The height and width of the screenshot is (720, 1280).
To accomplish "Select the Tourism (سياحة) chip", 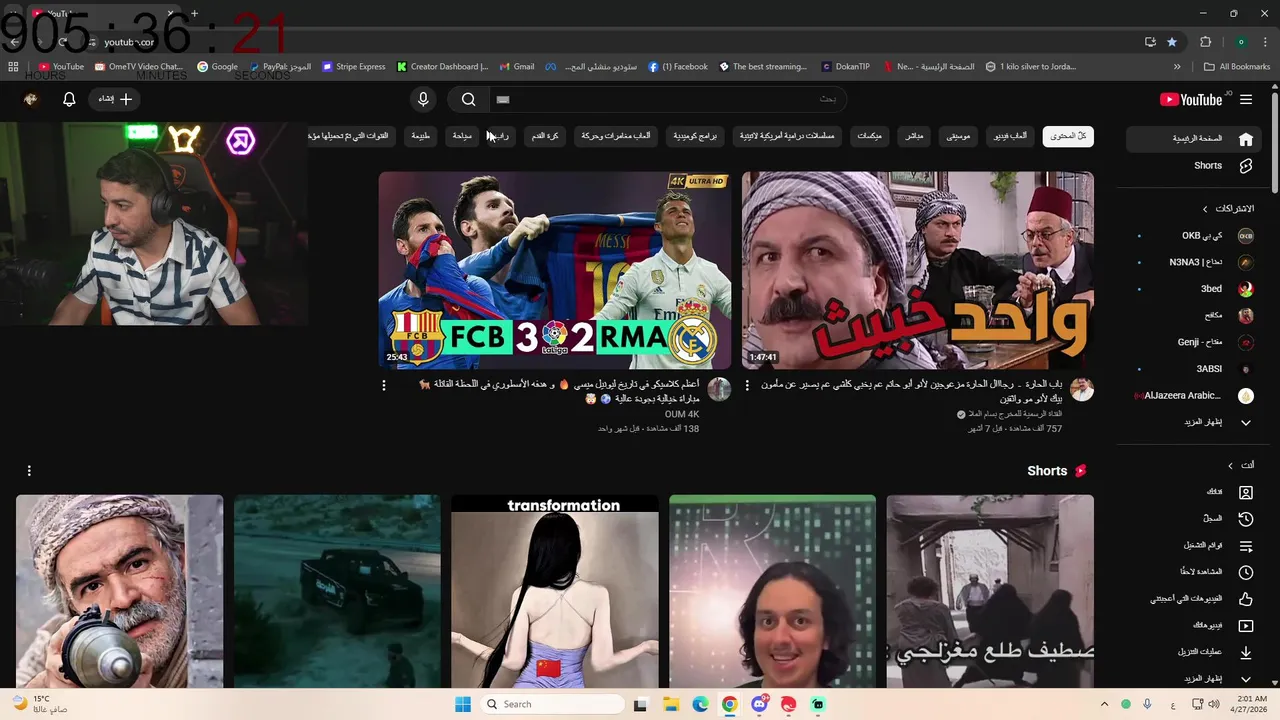I will click(x=462, y=136).
